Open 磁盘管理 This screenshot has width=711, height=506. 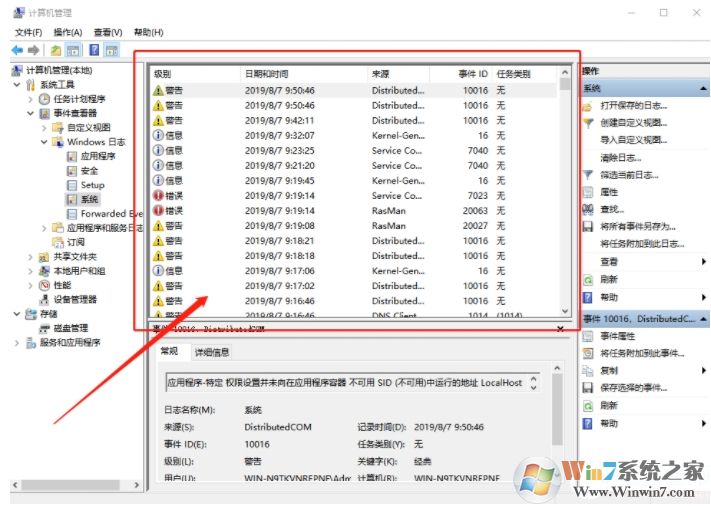click(x=71, y=328)
